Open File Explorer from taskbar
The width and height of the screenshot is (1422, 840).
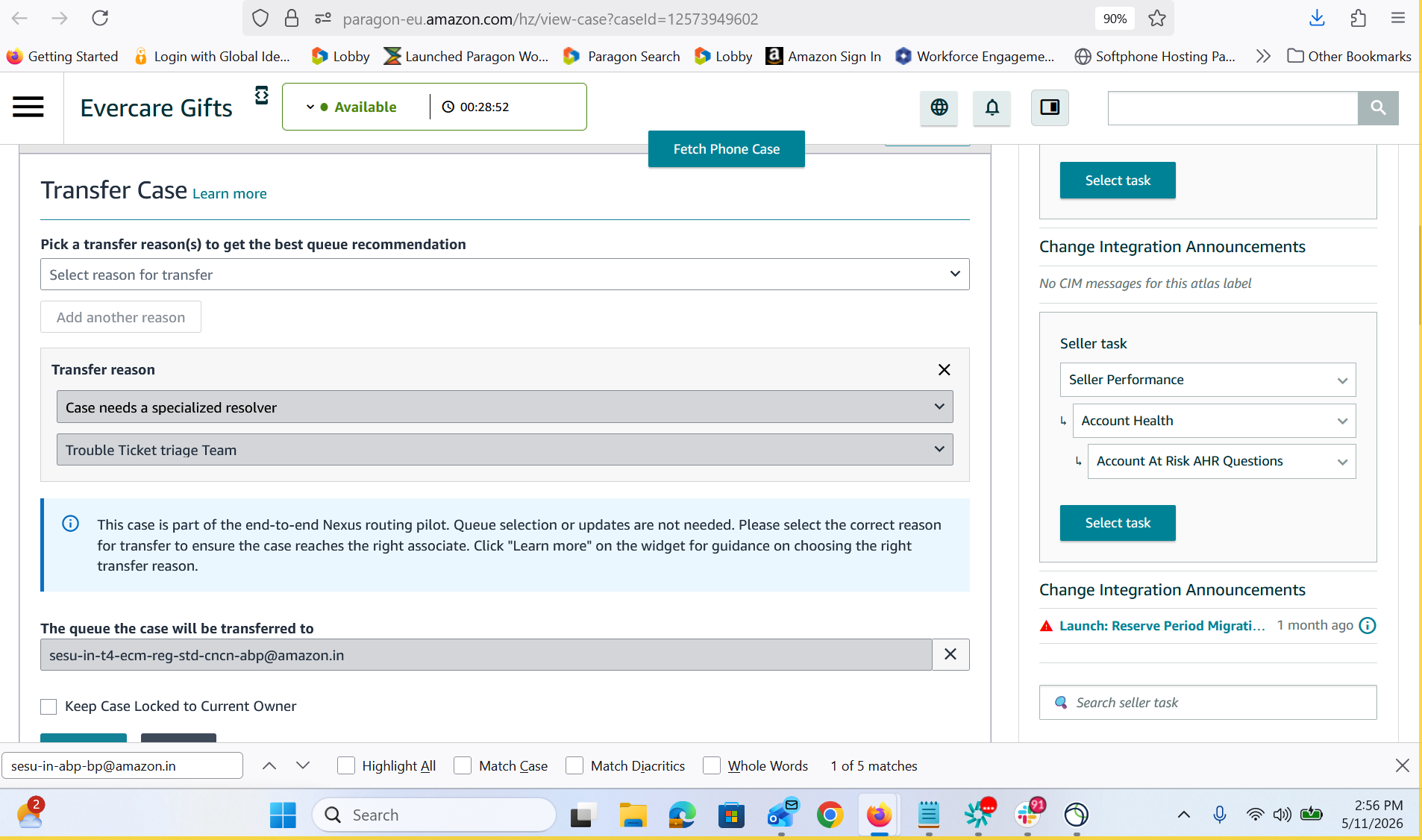tap(633, 815)
